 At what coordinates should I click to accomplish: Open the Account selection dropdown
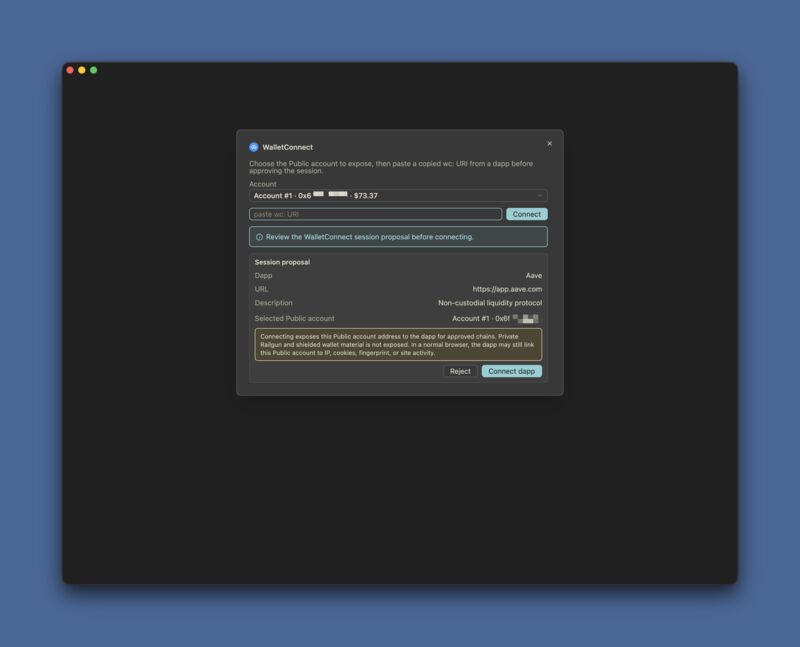click(x=398, y=195)
